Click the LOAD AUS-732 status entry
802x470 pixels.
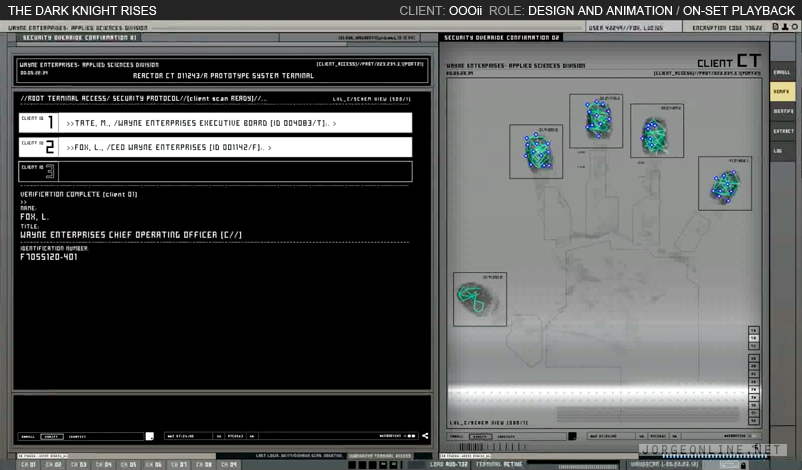tap(450, 464)
